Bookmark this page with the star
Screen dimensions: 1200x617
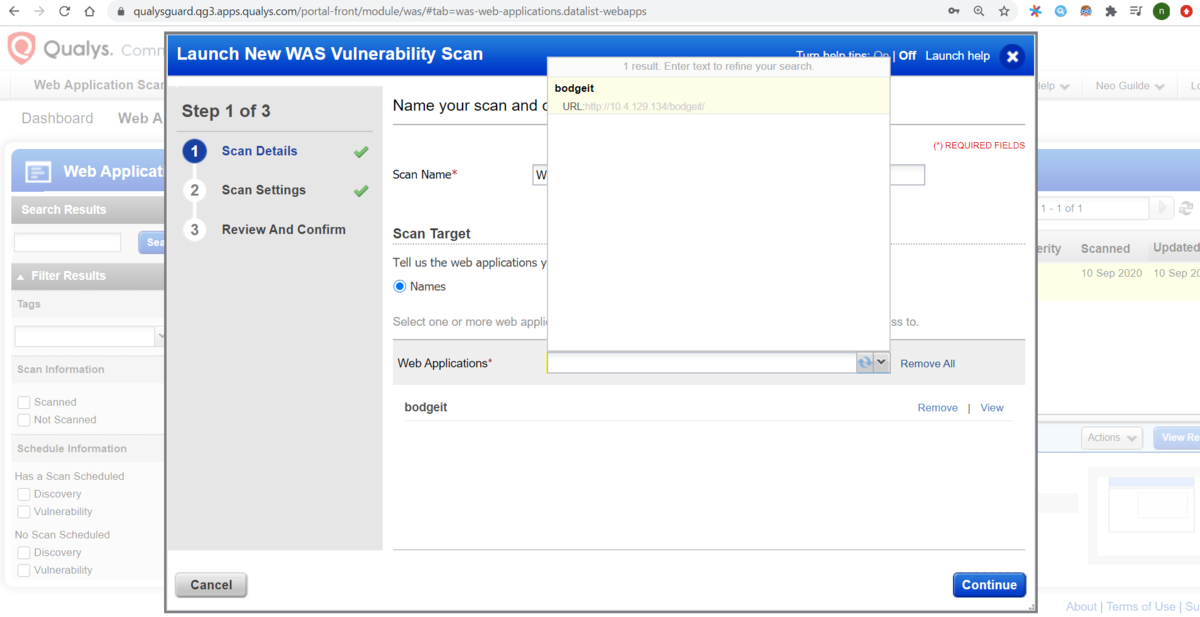(x=1004, y=12)
